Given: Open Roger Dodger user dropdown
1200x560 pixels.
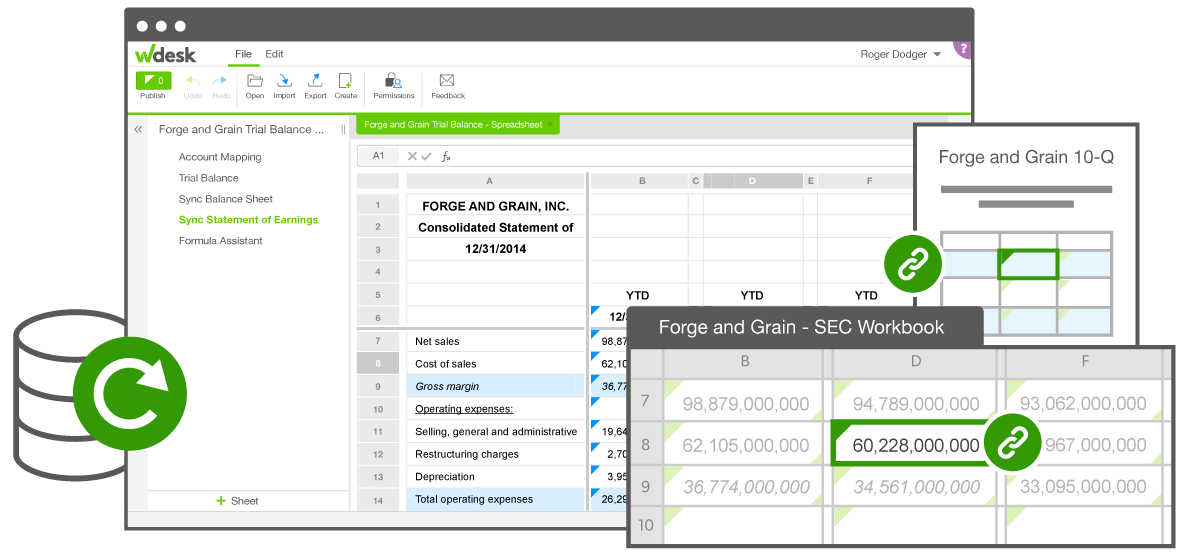Looking at the screenshot, I should coord(901,54).
